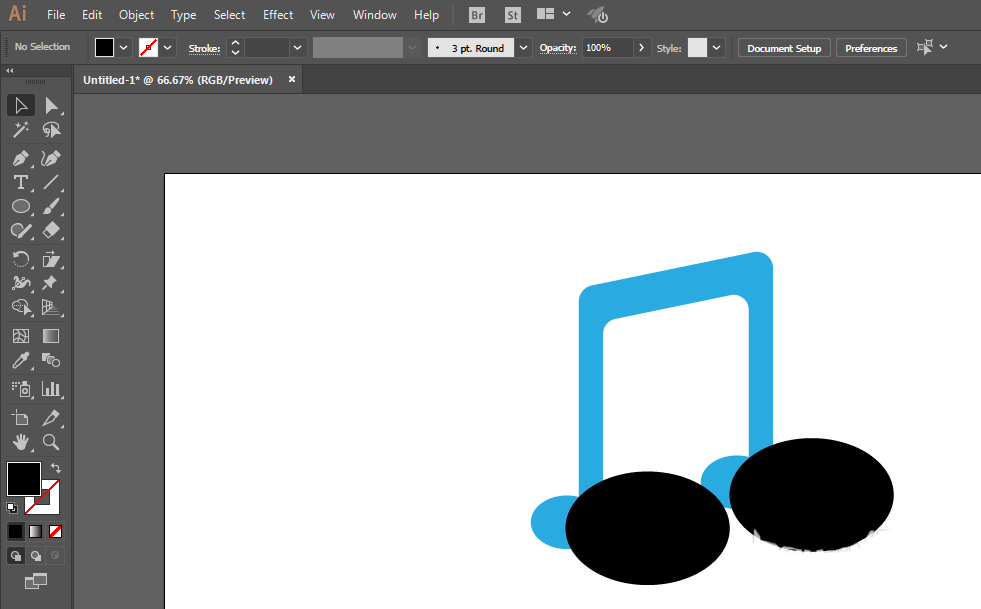Viewport: 981px width, 609px height.
Task: Set paint mode to None
Action: 56,531
